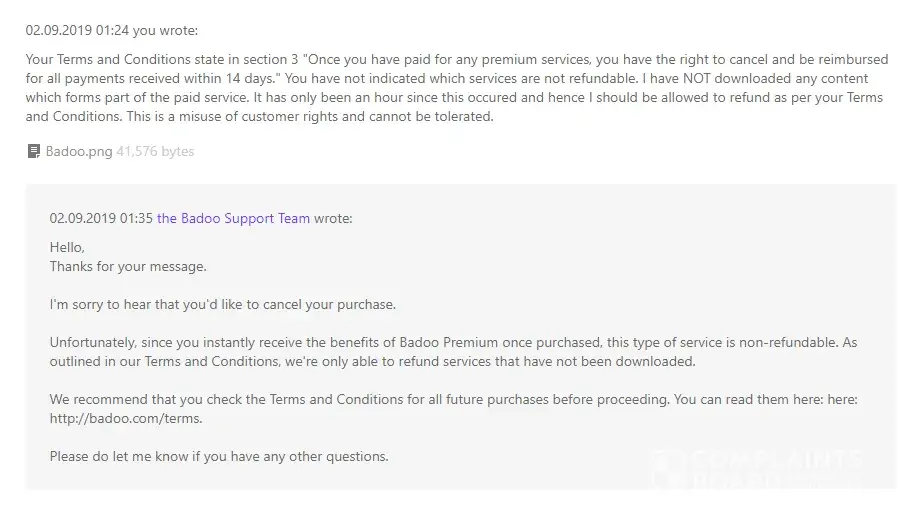The width and height of the screenshot is (912, 513).
Task: Click the 02.09.2019 01:24 timestamp
Action: click(77, 31)
